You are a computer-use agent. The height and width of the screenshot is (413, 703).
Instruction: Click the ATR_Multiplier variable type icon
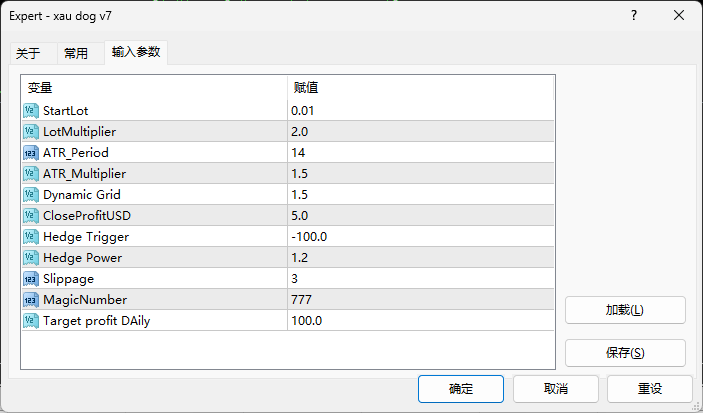click(x=31, y=173)
